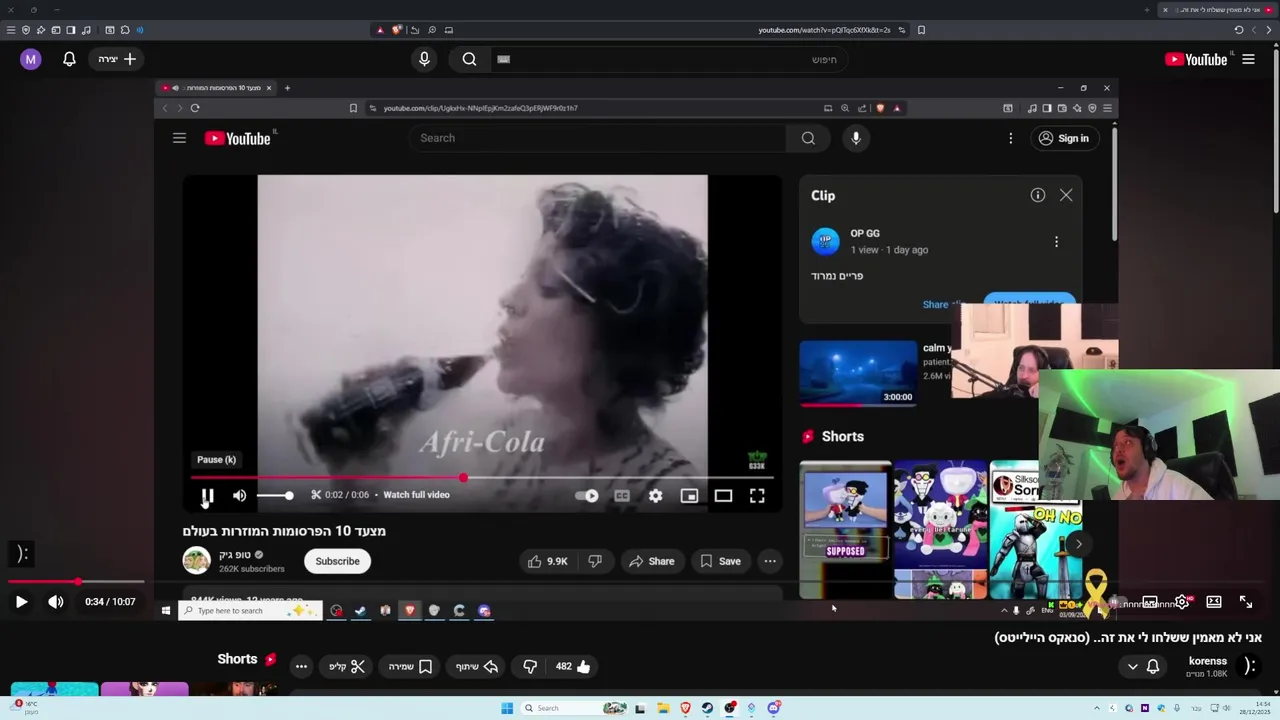Adjust the inner clip volume slider
The height and width of the screenshot is (720, 1280).
(275, 495)
